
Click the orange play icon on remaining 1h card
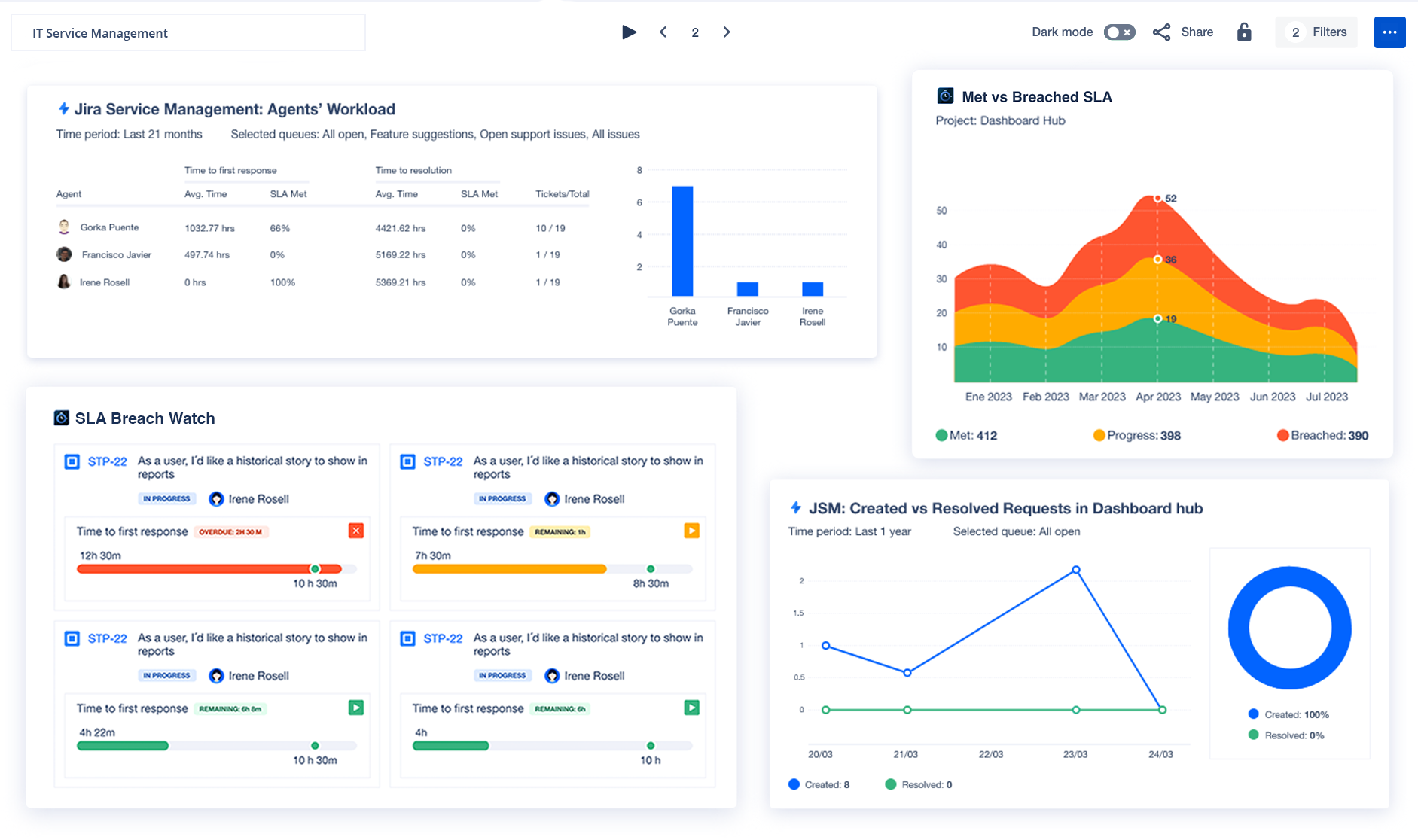coord(691,531)
